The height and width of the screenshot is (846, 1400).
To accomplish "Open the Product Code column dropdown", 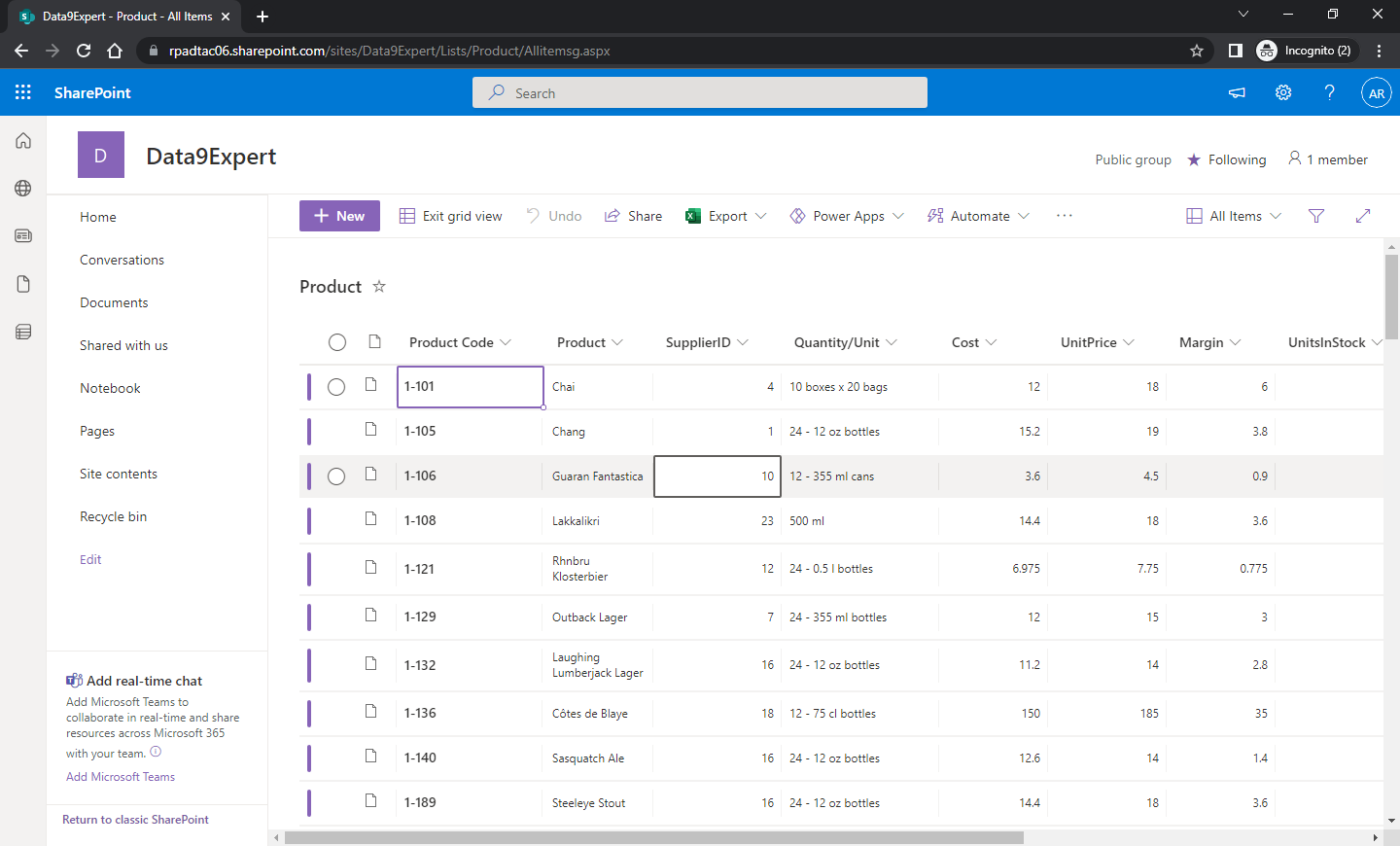I will (506, 342).
